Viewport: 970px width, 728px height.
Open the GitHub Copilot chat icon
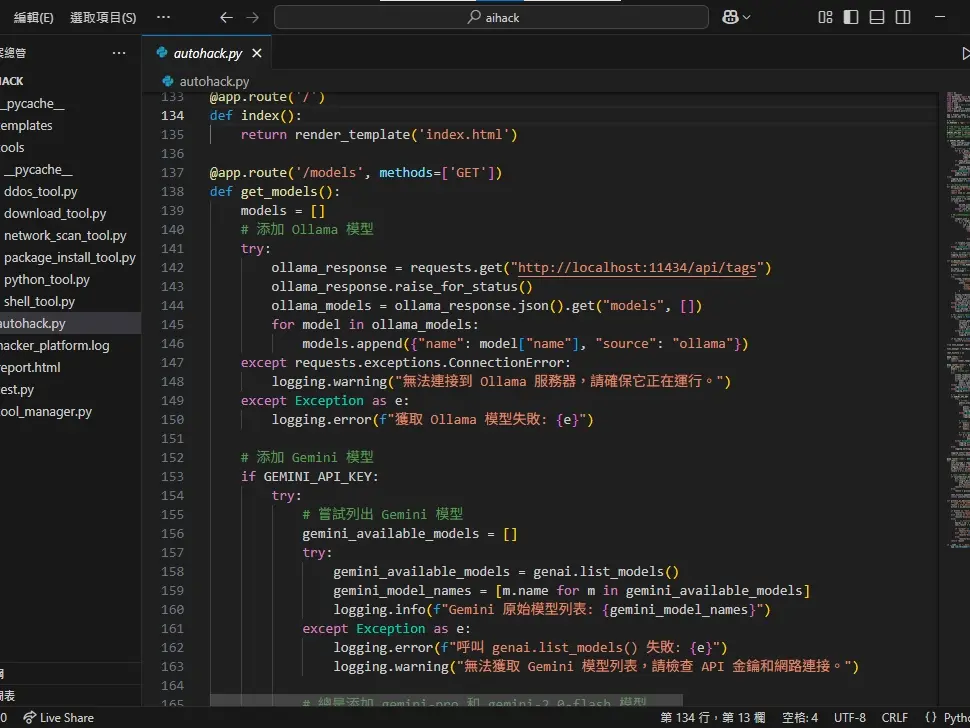[x=731, y=17]
